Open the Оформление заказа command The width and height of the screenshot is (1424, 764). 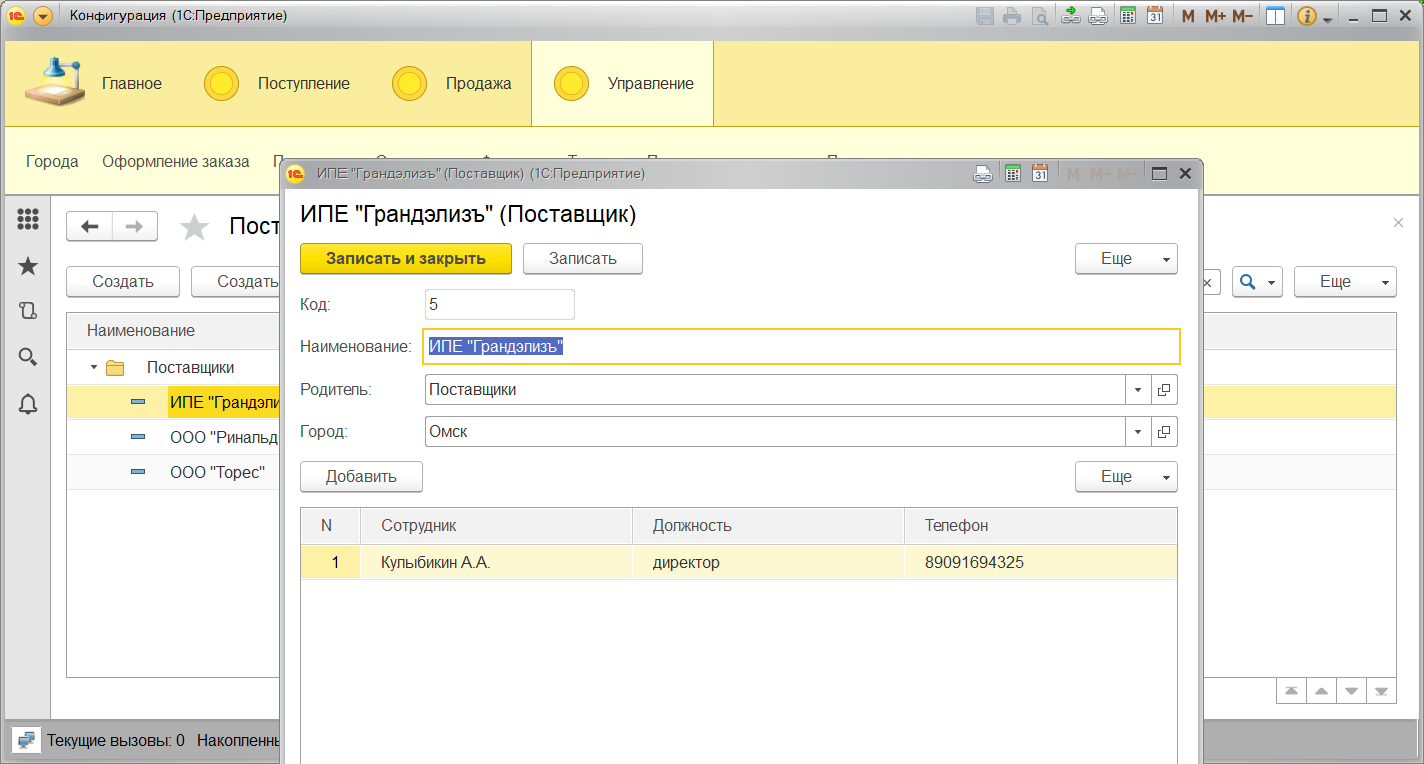coord(176,161)
